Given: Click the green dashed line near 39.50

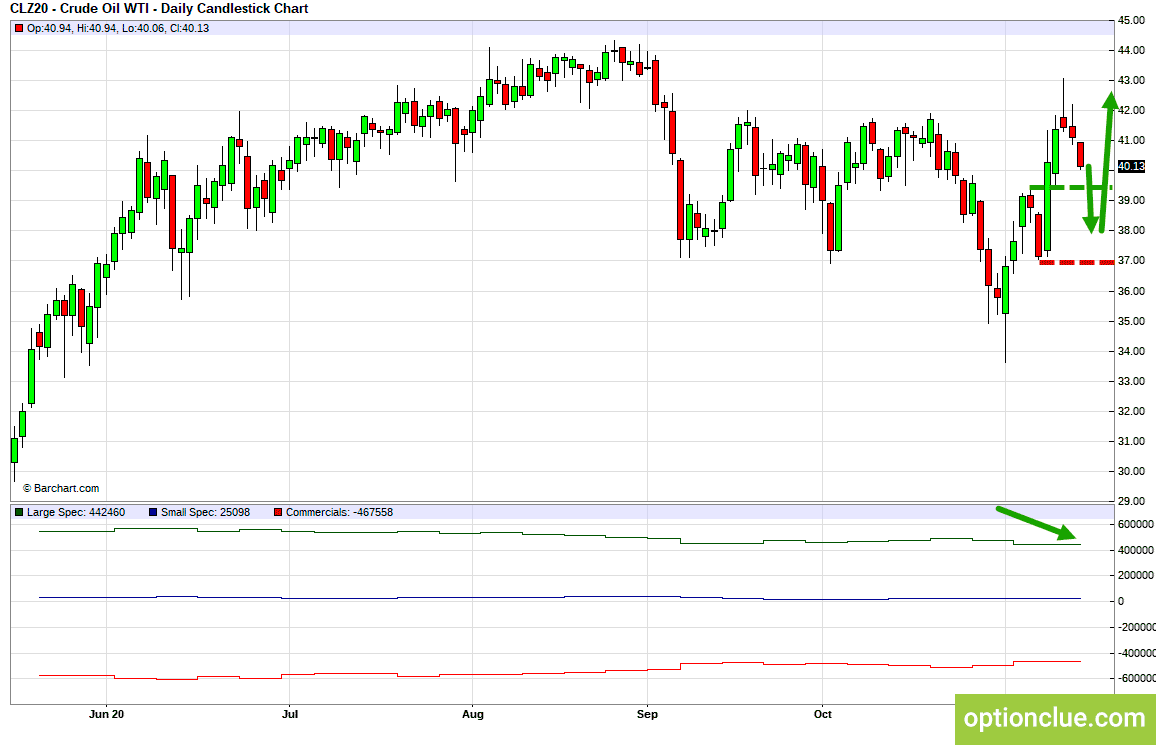Looking at the screenshot, I should 1070,188.
